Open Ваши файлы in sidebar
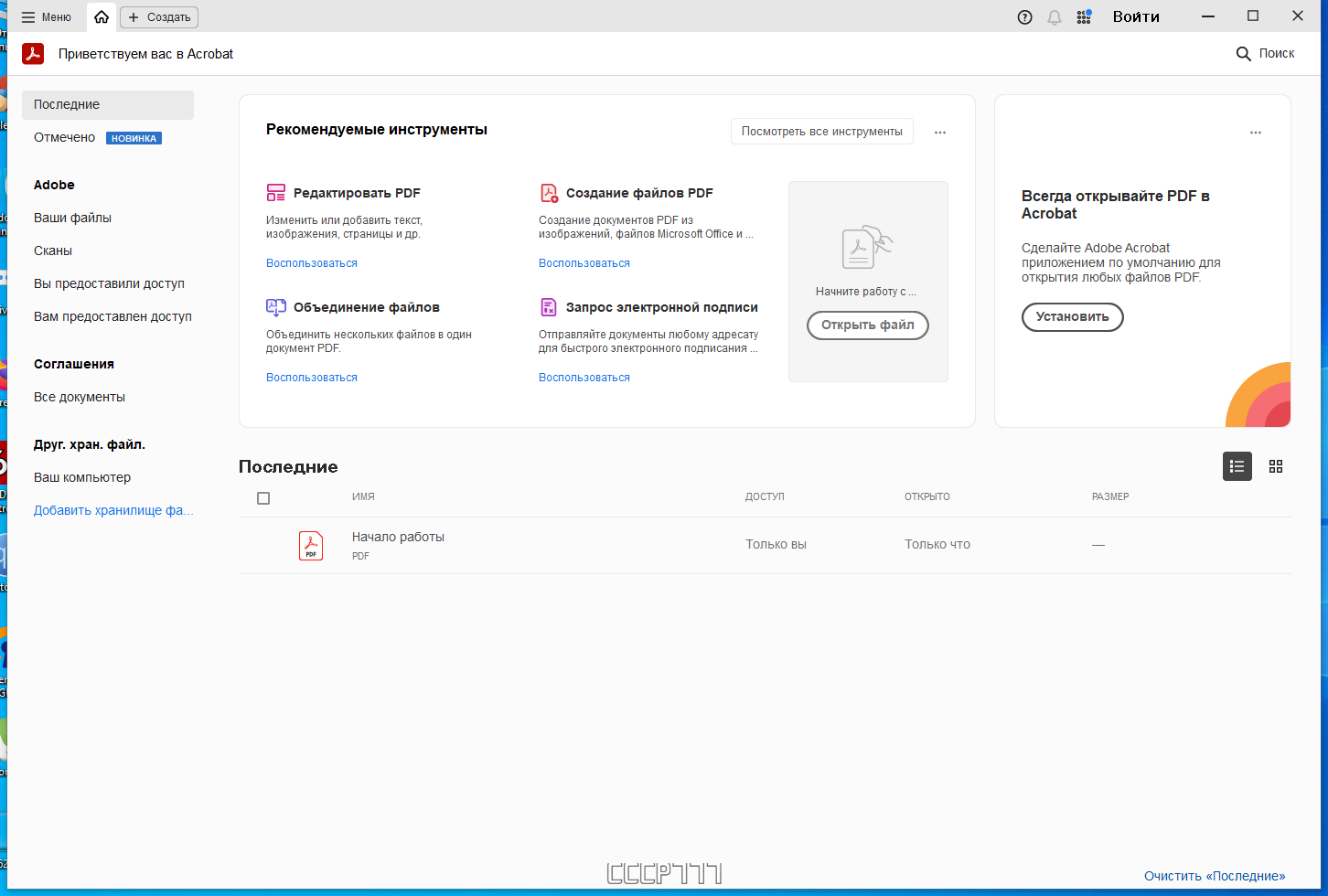Image resolution: width=1328 pixels, height=896 pixels. coord(72,218)
